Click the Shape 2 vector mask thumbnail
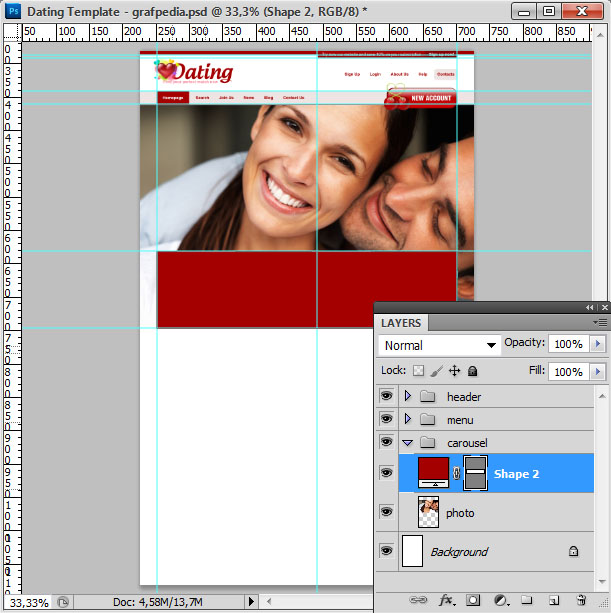This screenshot has width=611, height=613. (x=475, y=473)
